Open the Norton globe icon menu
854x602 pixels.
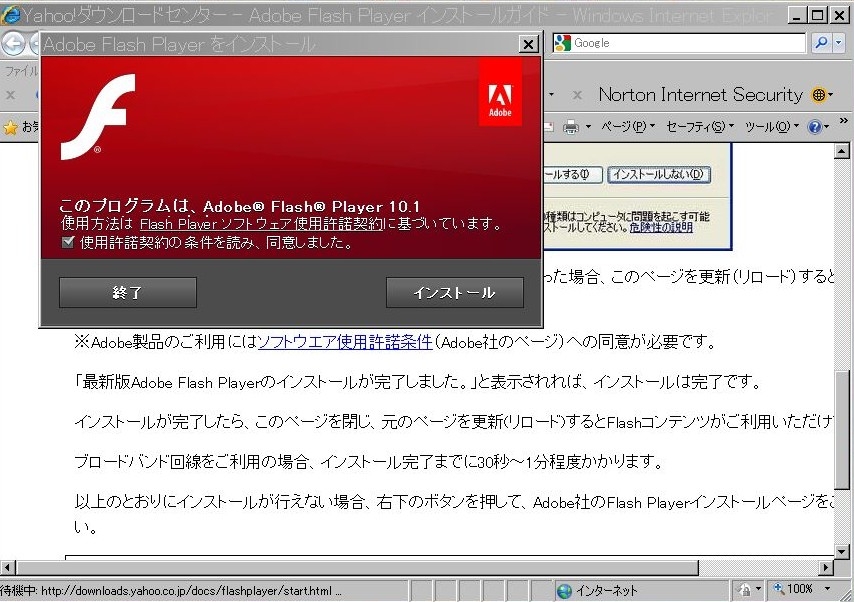pos(822,95)
